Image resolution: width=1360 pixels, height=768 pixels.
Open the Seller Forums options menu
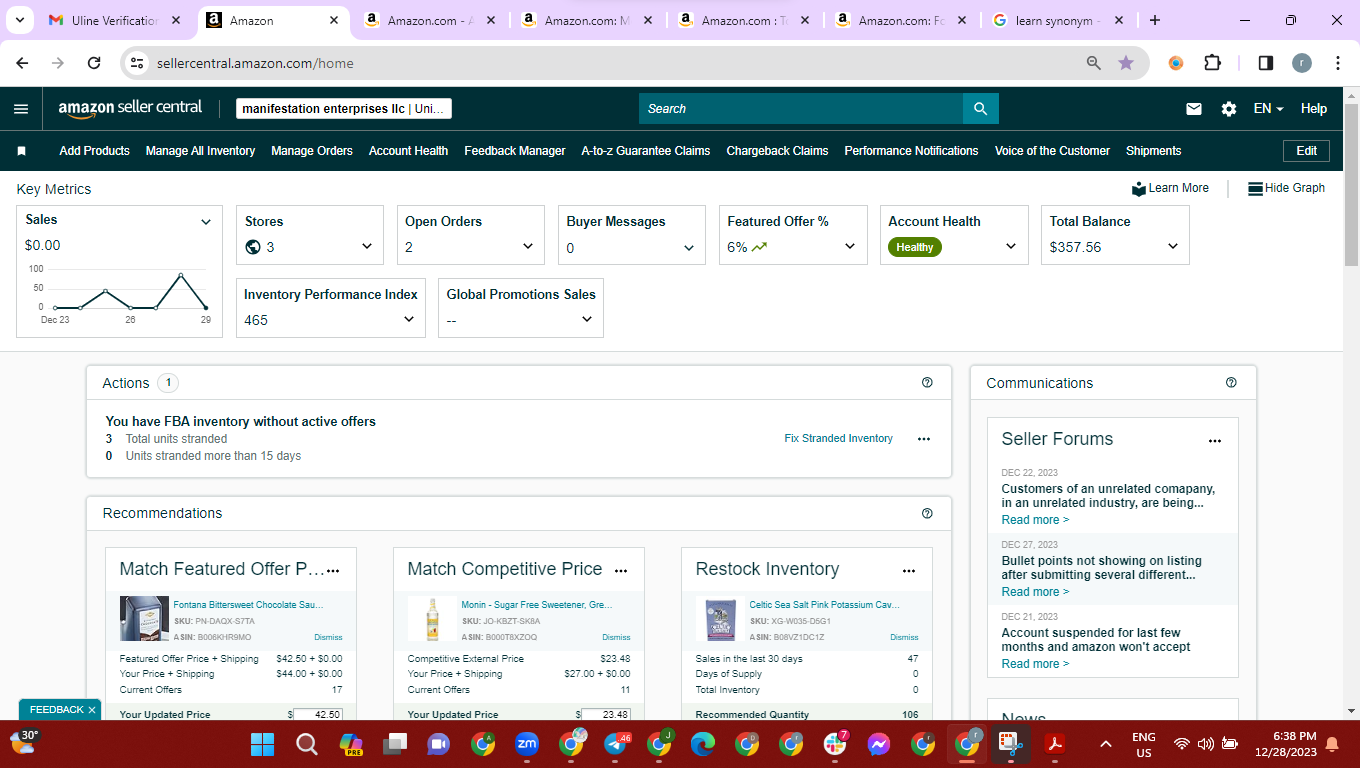(1215, 440)
